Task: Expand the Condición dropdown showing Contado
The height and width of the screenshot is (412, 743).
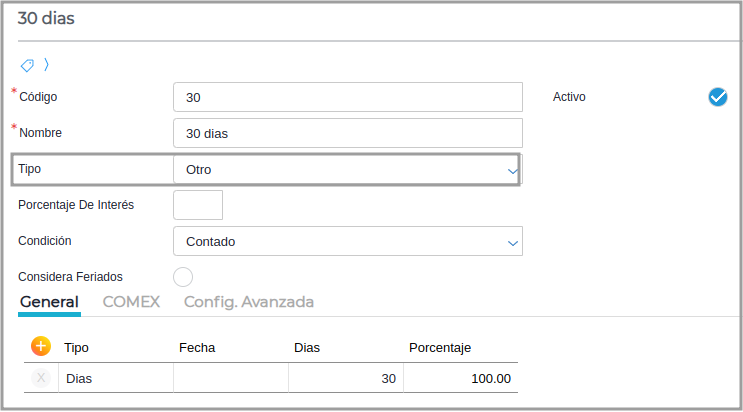Action: (347, 241)
